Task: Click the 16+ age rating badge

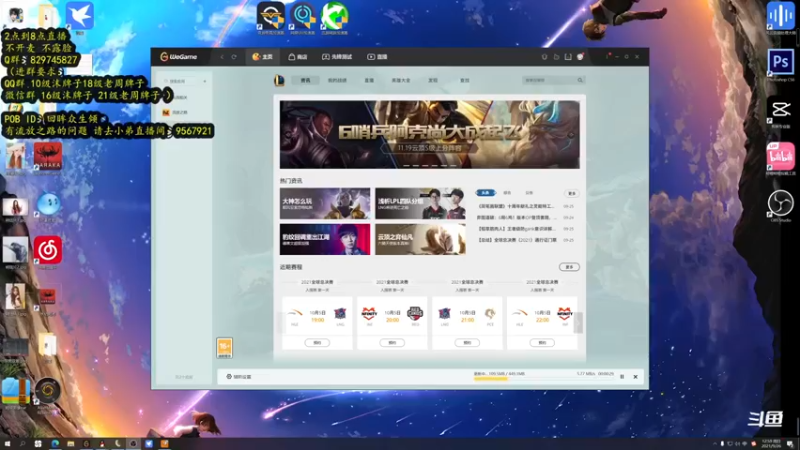Action: pyautogui.click(x=224, y=348)
